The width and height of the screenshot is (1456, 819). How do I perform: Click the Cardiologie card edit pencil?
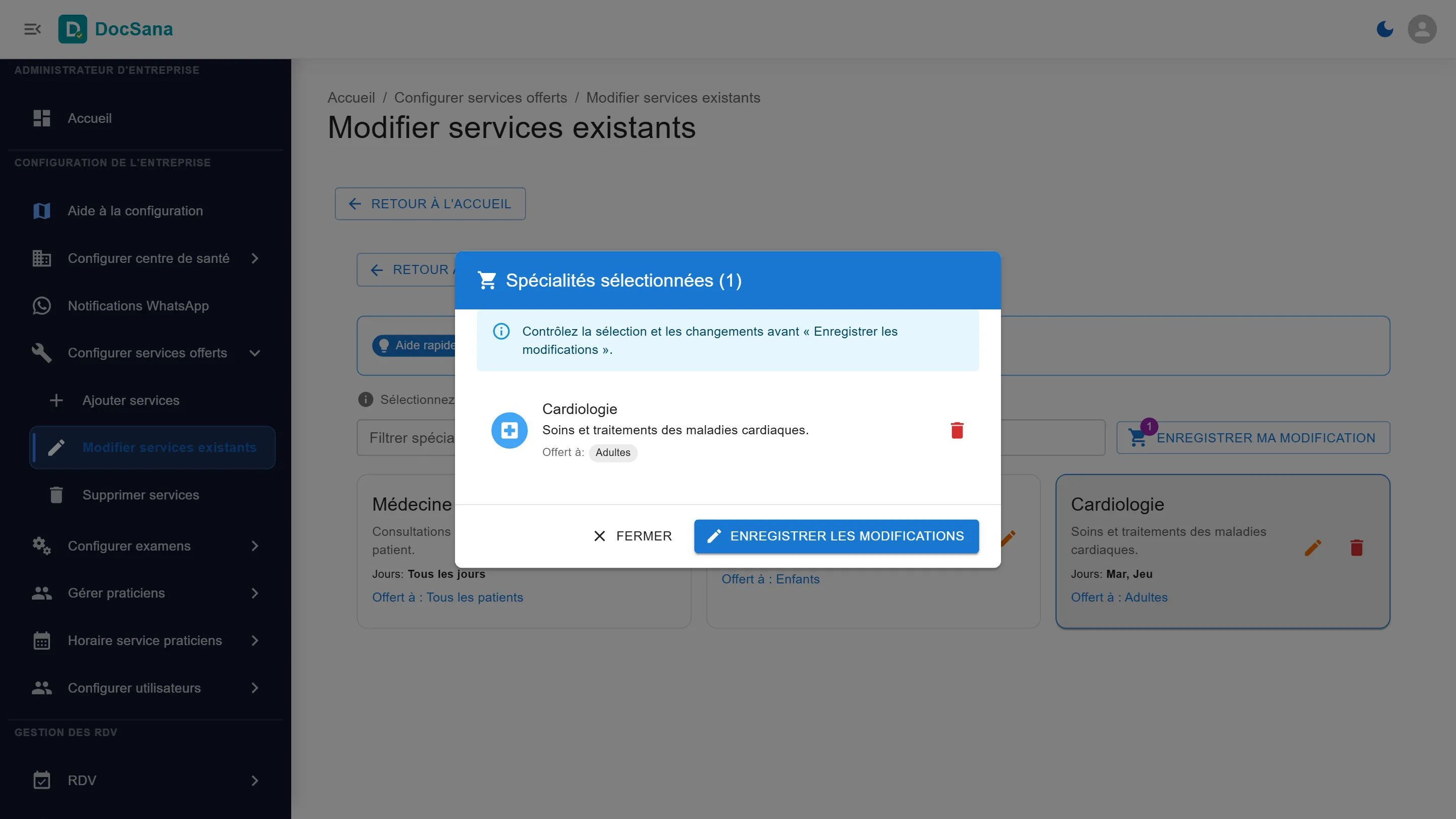(1313, 547)
